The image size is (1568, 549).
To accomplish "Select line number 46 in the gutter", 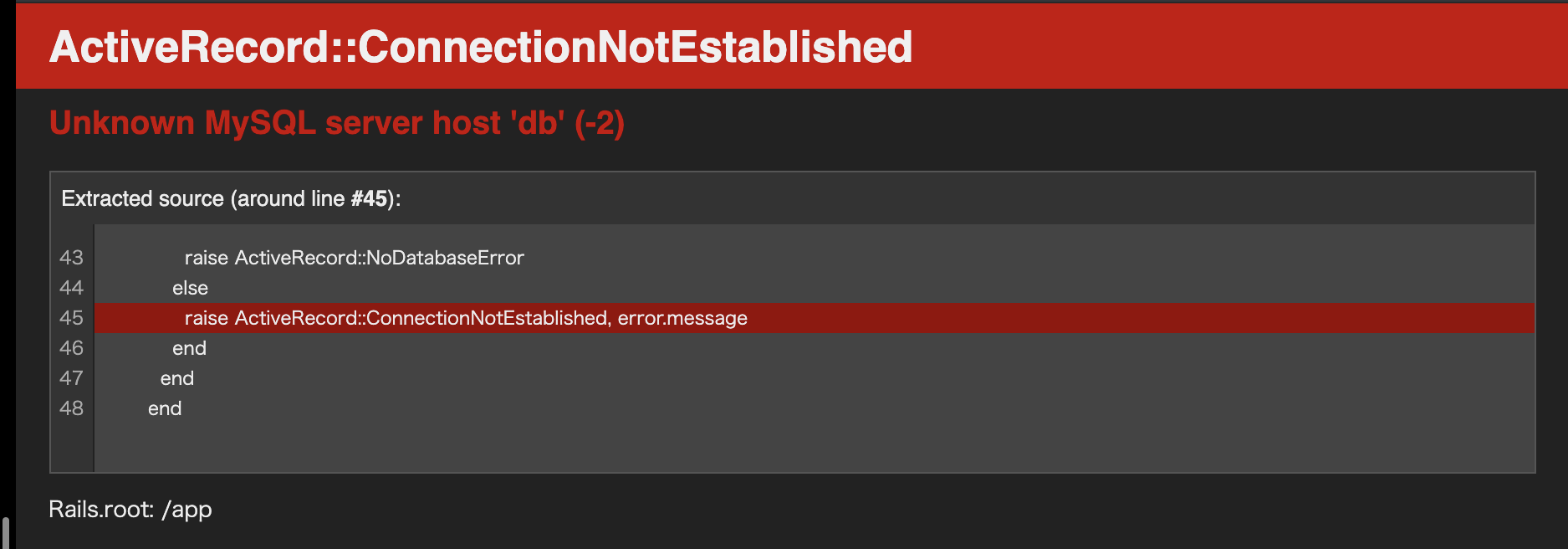I will pos(71,348).
